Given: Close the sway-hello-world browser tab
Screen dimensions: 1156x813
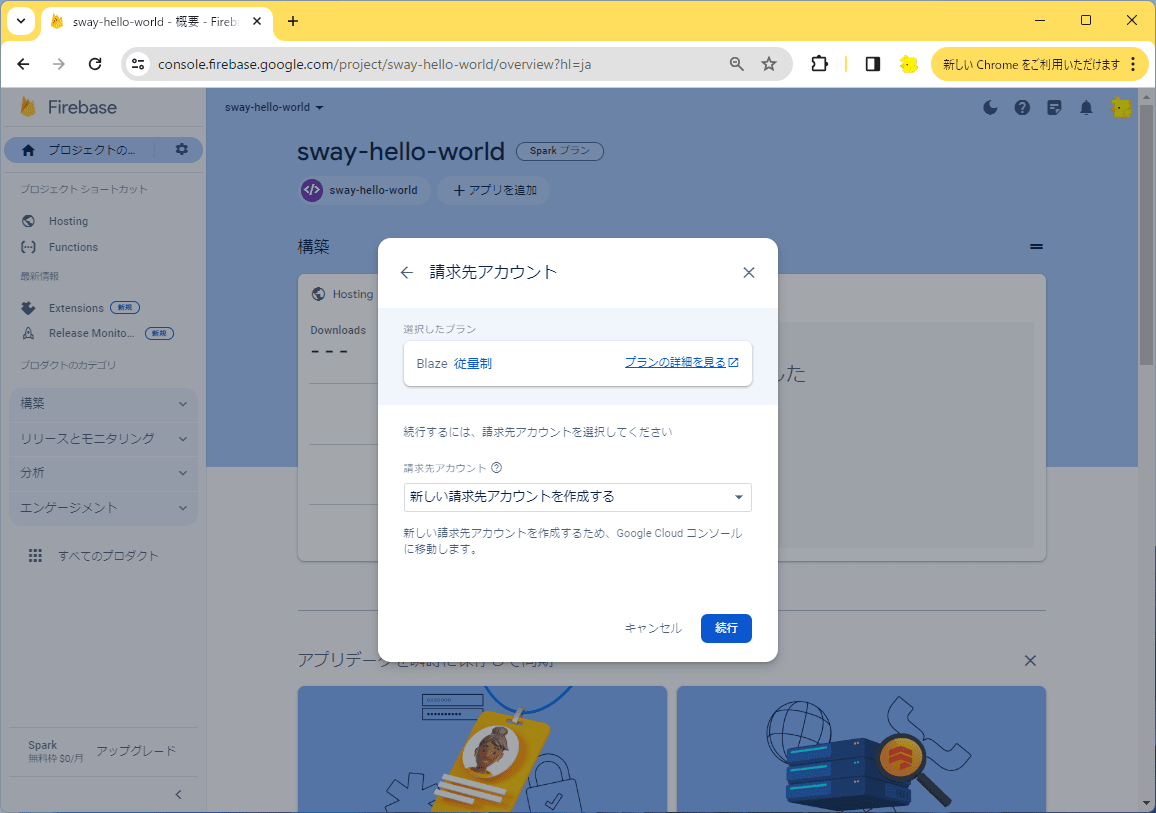Looking at the screenshot, I should click(257, 21).
